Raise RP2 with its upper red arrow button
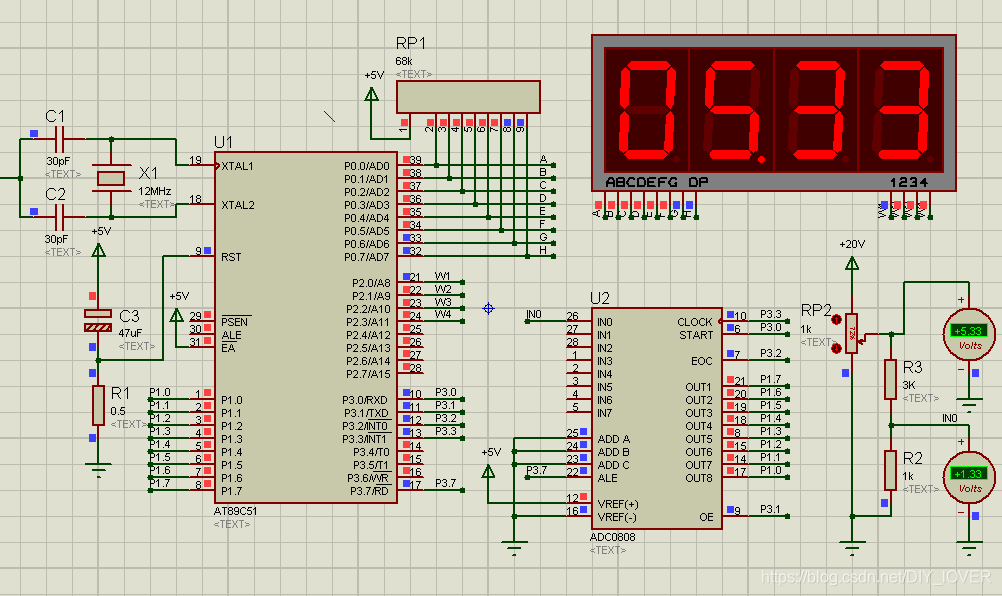This screenshot has height=596, width=1002. pos(836,319)
